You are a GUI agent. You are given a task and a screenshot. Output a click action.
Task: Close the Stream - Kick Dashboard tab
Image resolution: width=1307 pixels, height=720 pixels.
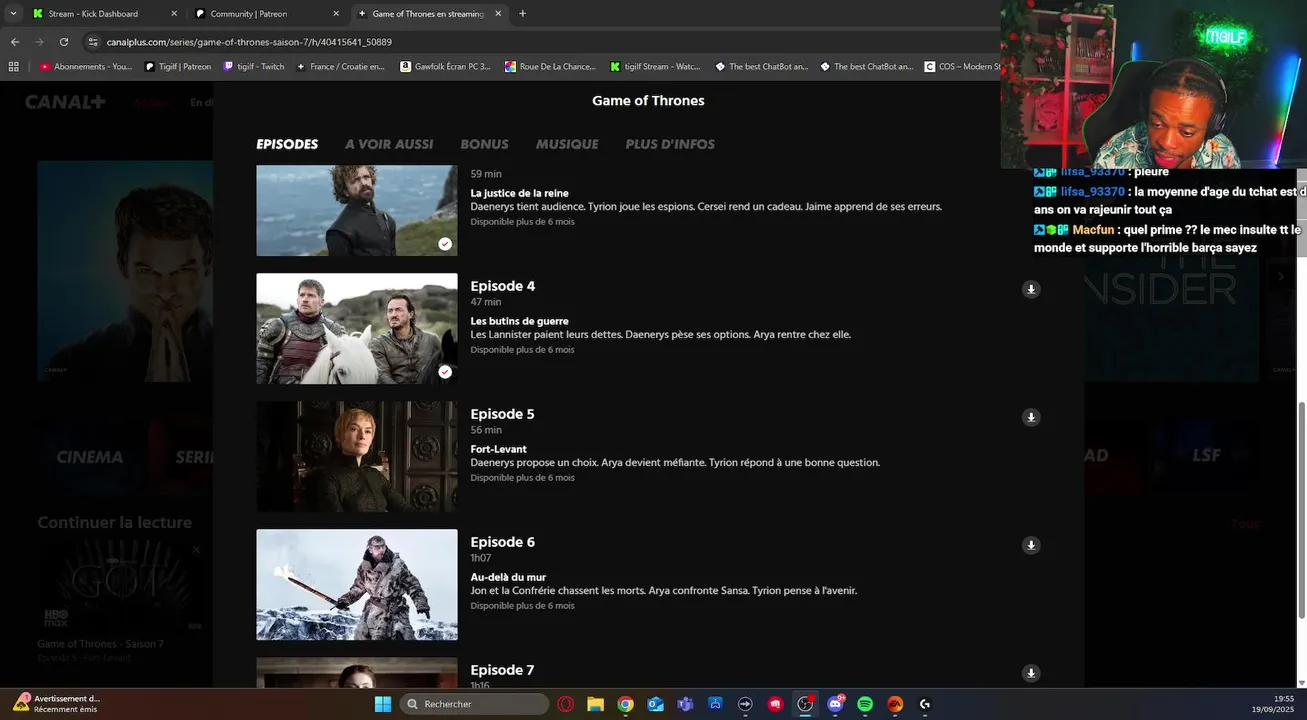pos(174,14)
